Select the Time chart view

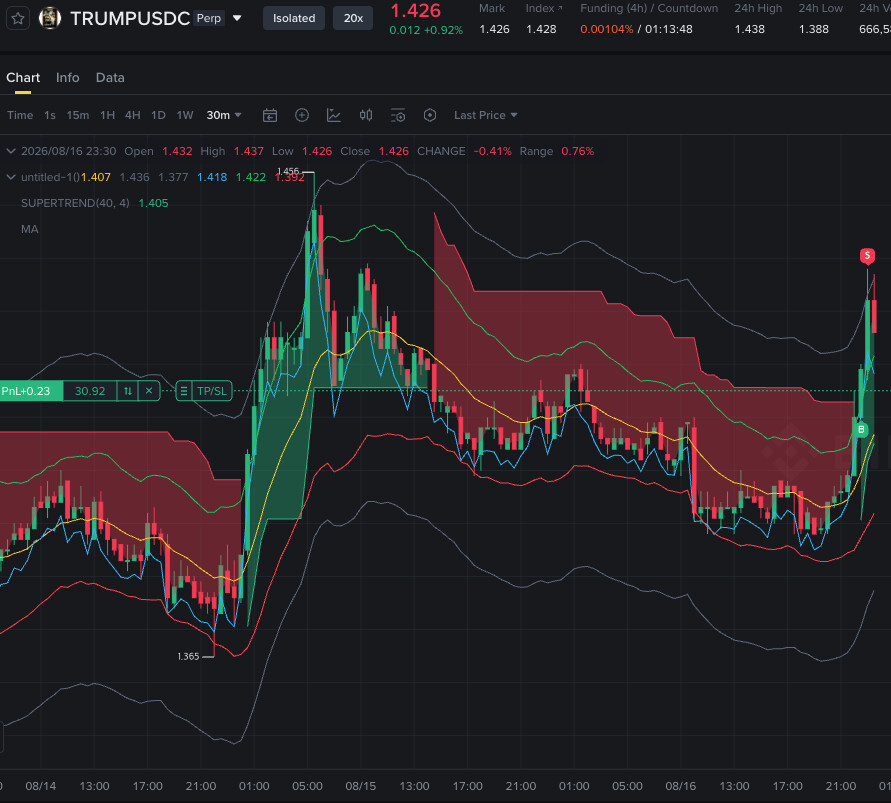point(20,115)
